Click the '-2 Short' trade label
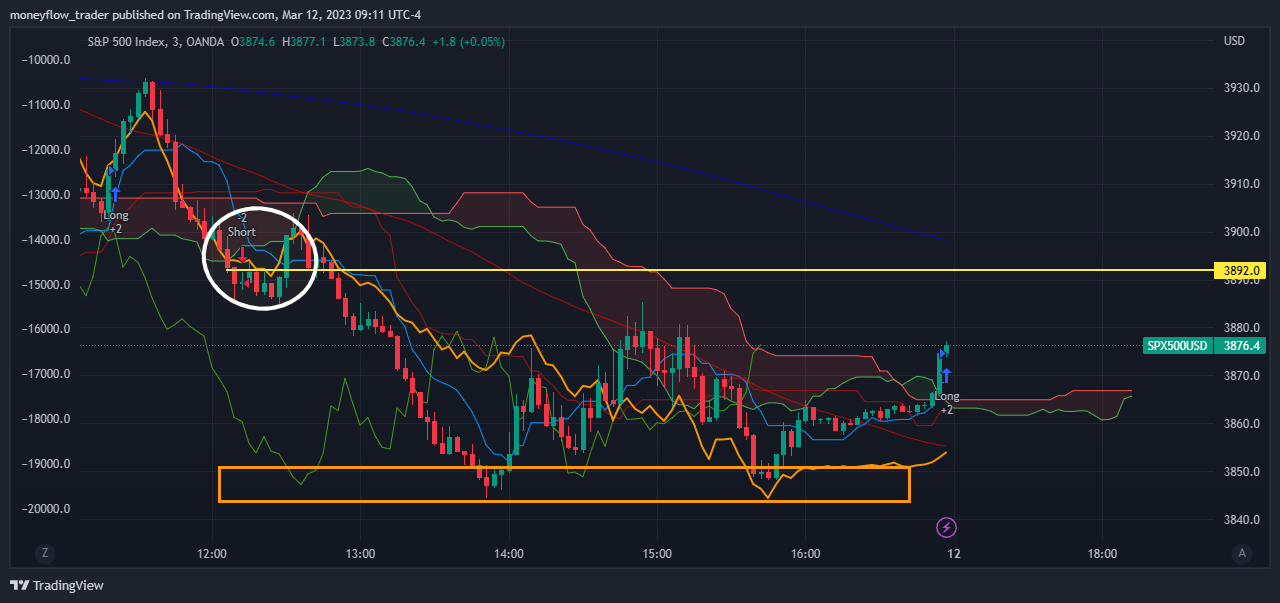1280x603 pixels. 241,224
